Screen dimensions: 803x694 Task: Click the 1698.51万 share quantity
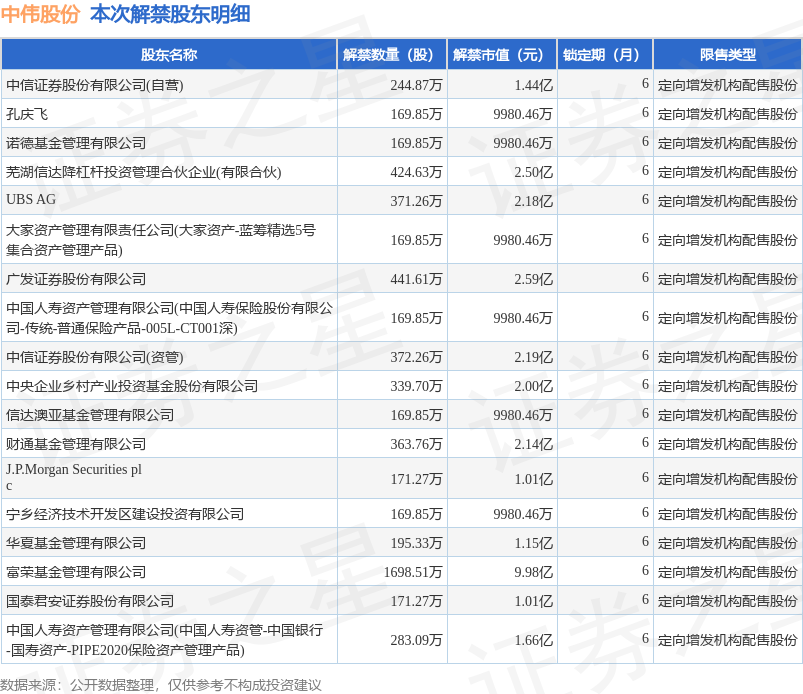(x=413, y=572)
